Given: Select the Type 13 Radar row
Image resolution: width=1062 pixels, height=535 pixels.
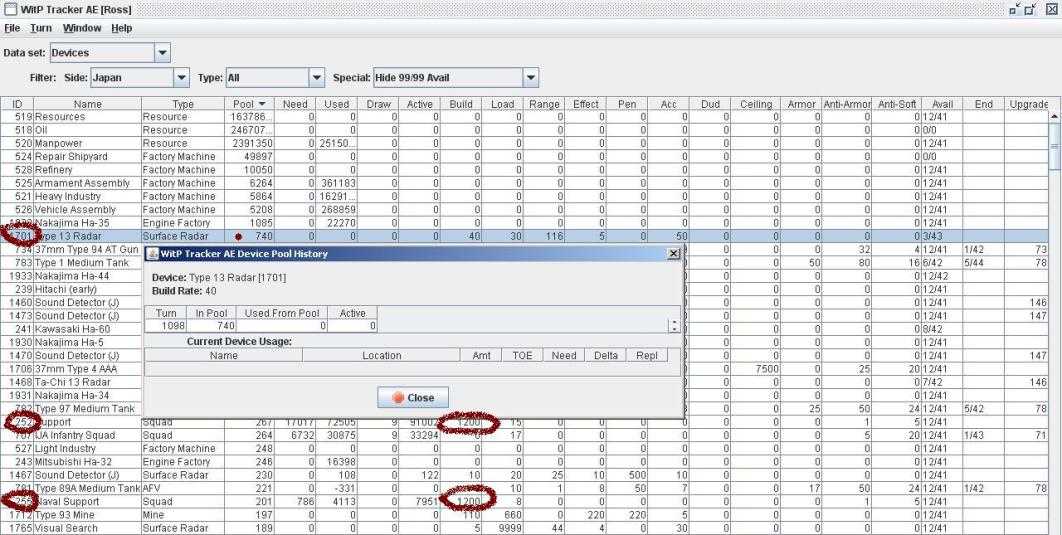Looking at the screenshot, I should [525, 236].
